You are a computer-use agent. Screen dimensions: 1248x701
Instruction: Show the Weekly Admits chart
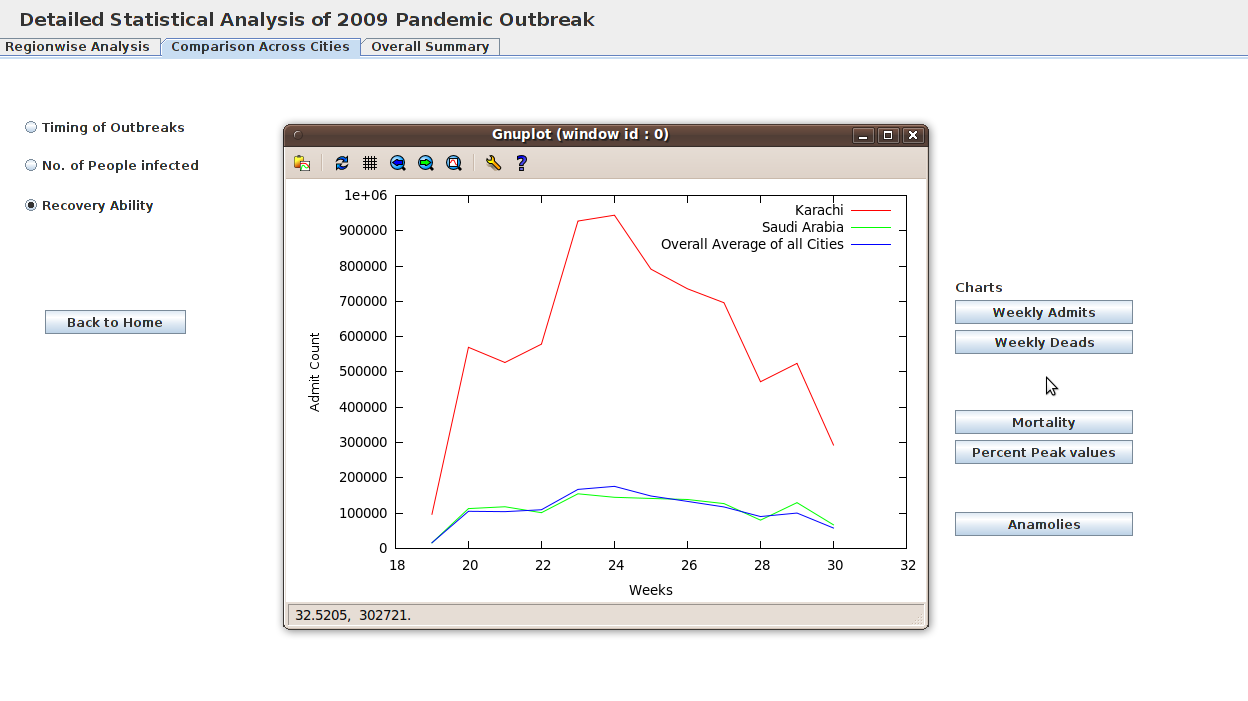(1044, 312)
